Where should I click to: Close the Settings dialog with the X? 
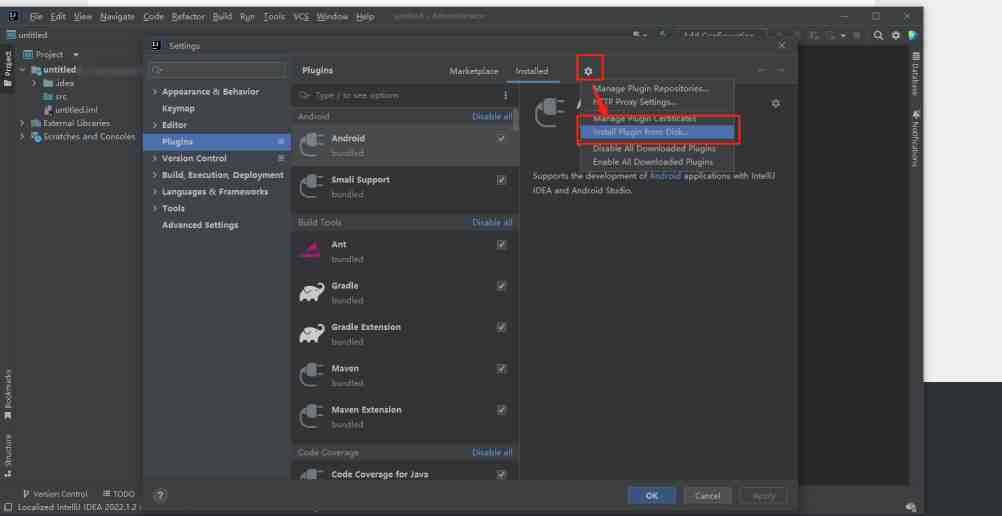[782, 45]
